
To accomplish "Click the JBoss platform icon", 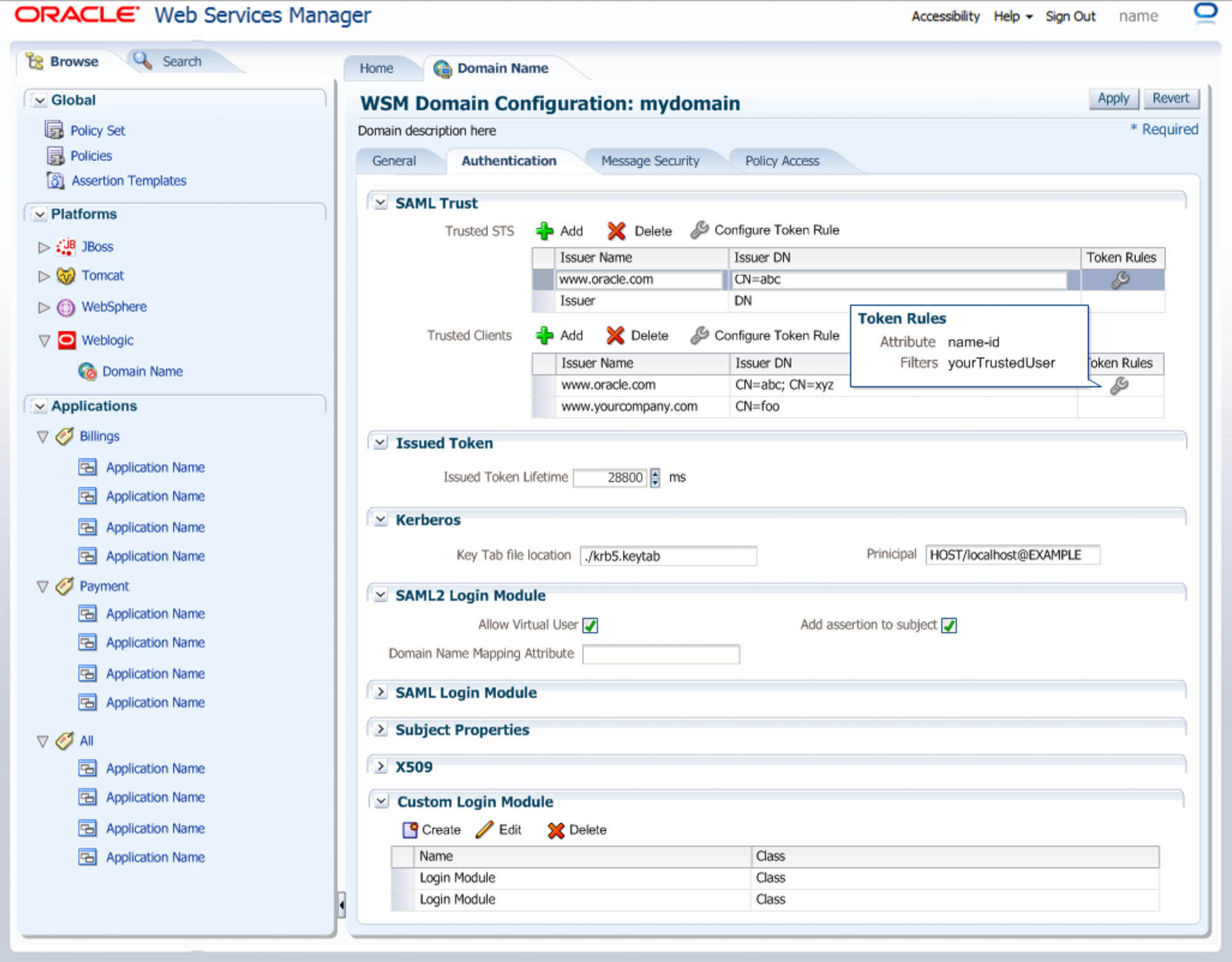I will tap(66, 246).
